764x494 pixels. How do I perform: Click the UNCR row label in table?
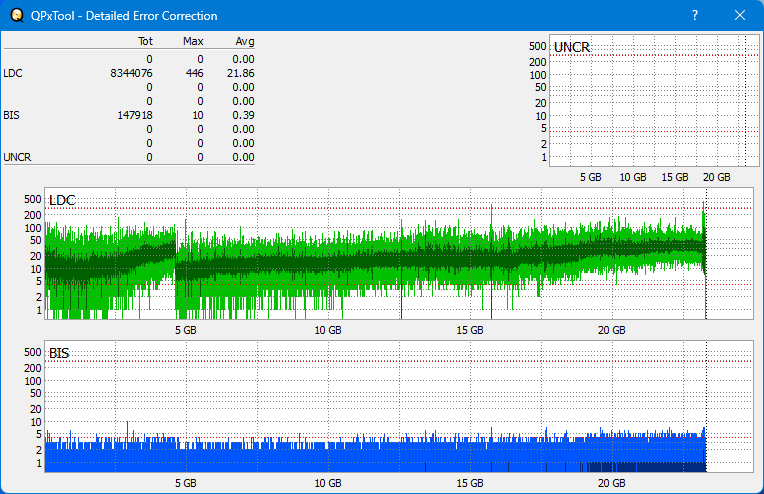(17, 157)
